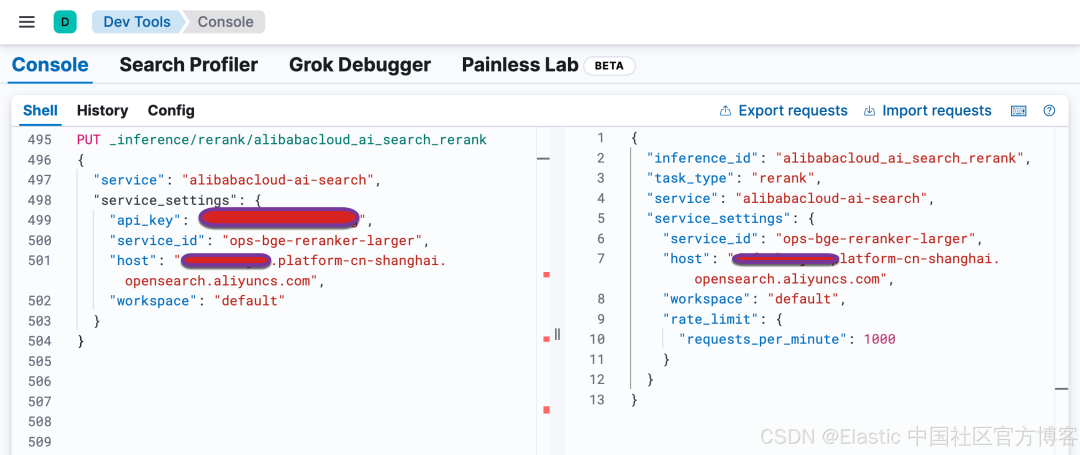This screenshot has height=455, width=1080.
Task: Click "task_type": "rerank" in response
Action: click(x=734, y=178)
